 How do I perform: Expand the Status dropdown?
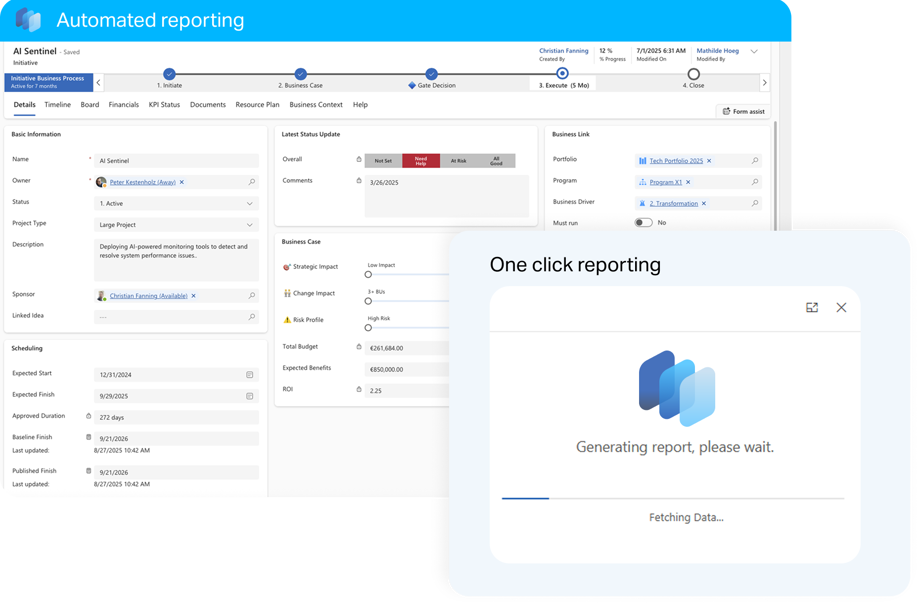tap(250, 203)
